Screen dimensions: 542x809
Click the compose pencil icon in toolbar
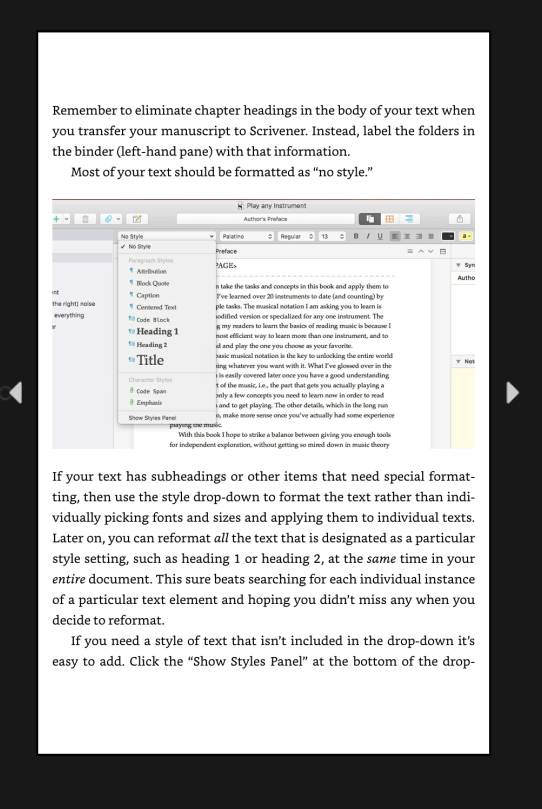[137, 219]
